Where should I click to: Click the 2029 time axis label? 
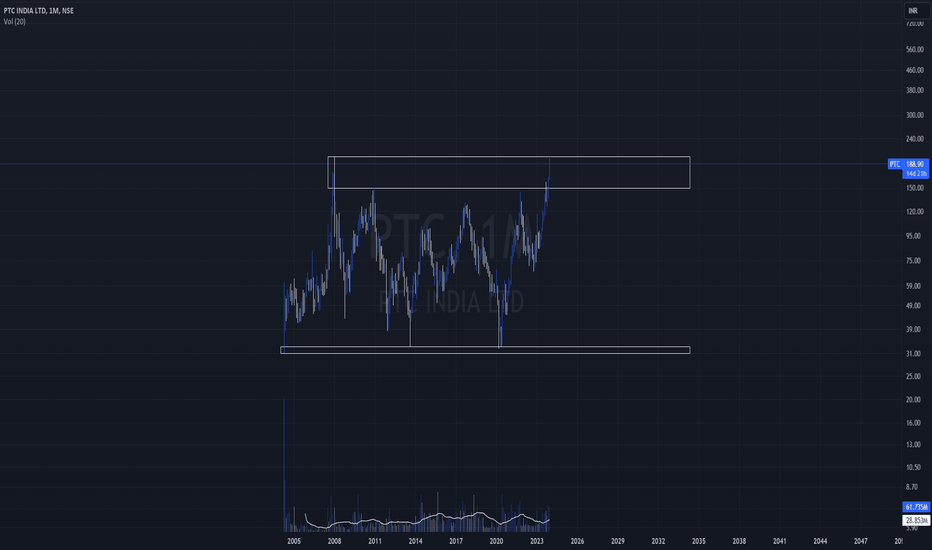(618, 541)
